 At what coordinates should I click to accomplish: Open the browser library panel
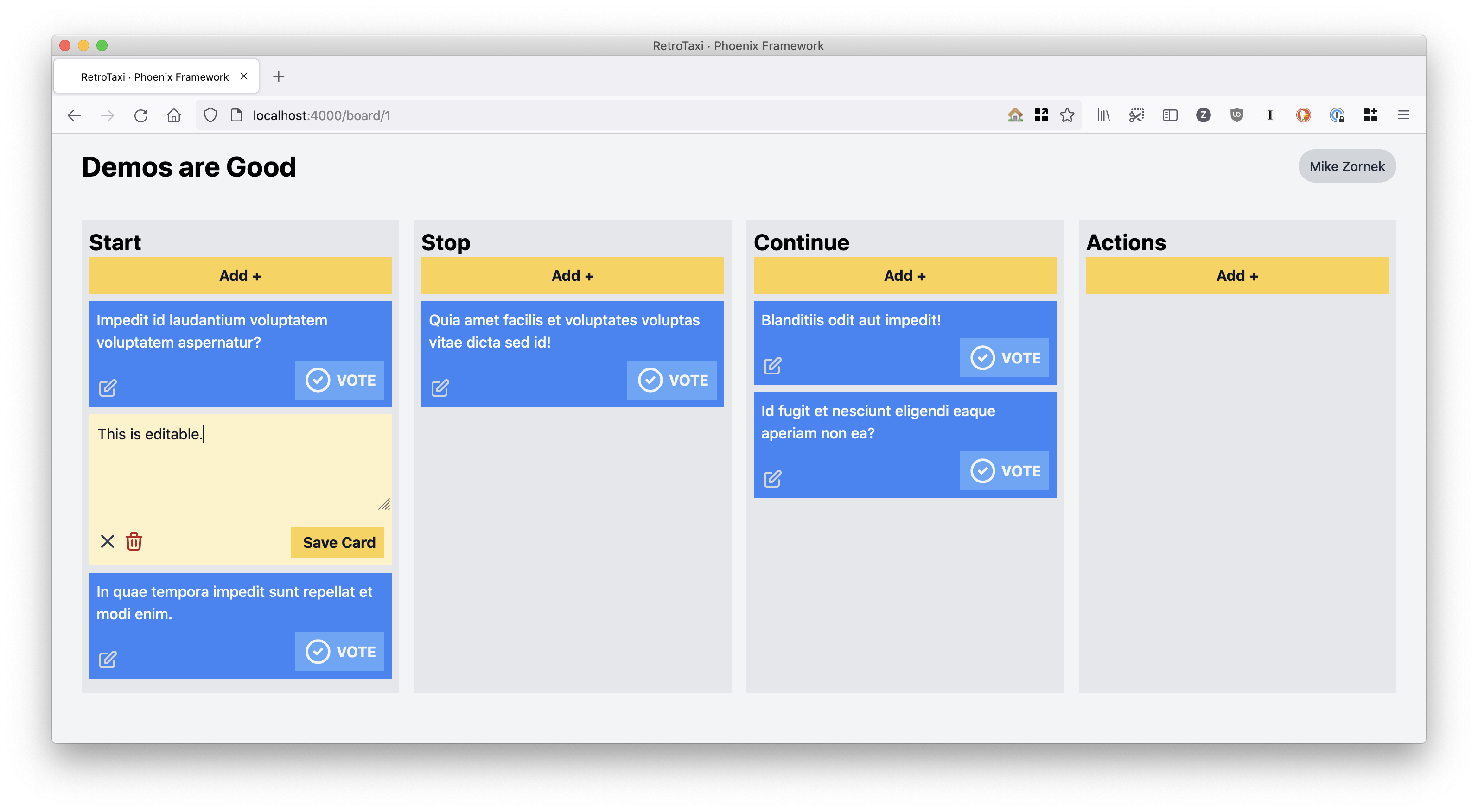tap(1103, 115)
